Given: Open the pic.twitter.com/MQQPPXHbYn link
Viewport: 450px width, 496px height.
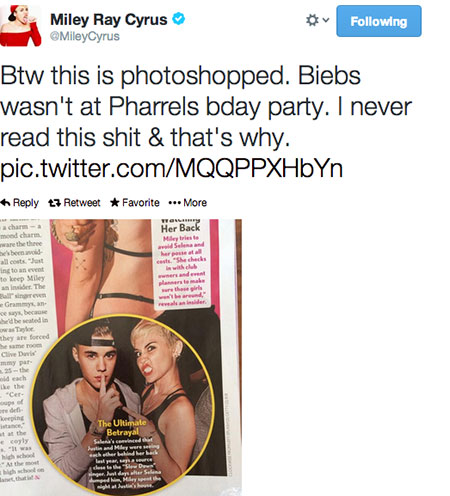Looking at the screenshot, I should (x=171, y=168).
